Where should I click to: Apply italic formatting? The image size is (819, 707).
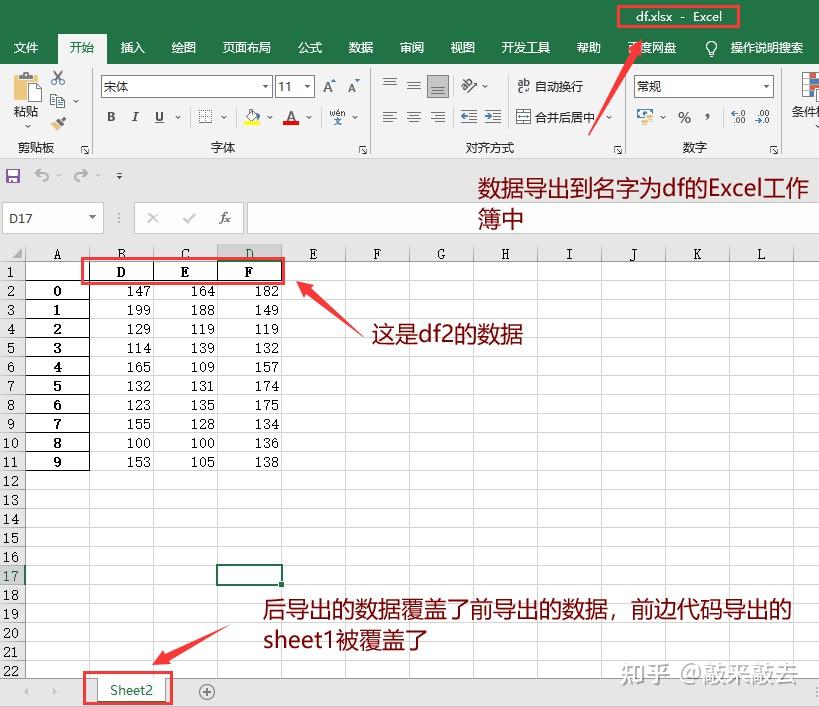pos(135,117)
